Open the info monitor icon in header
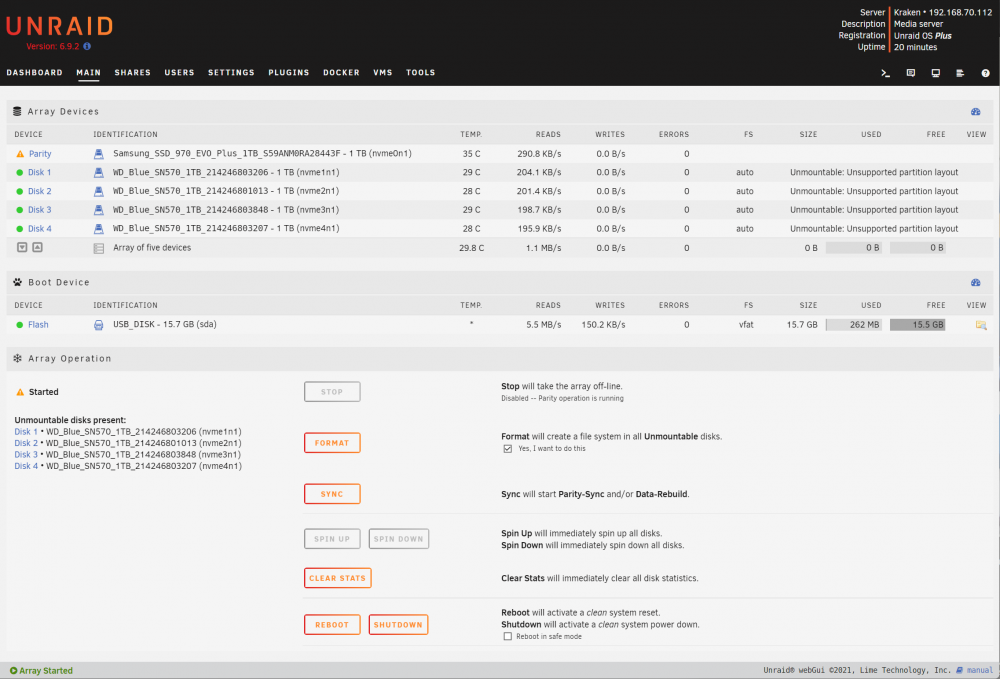 pos(936,73)
